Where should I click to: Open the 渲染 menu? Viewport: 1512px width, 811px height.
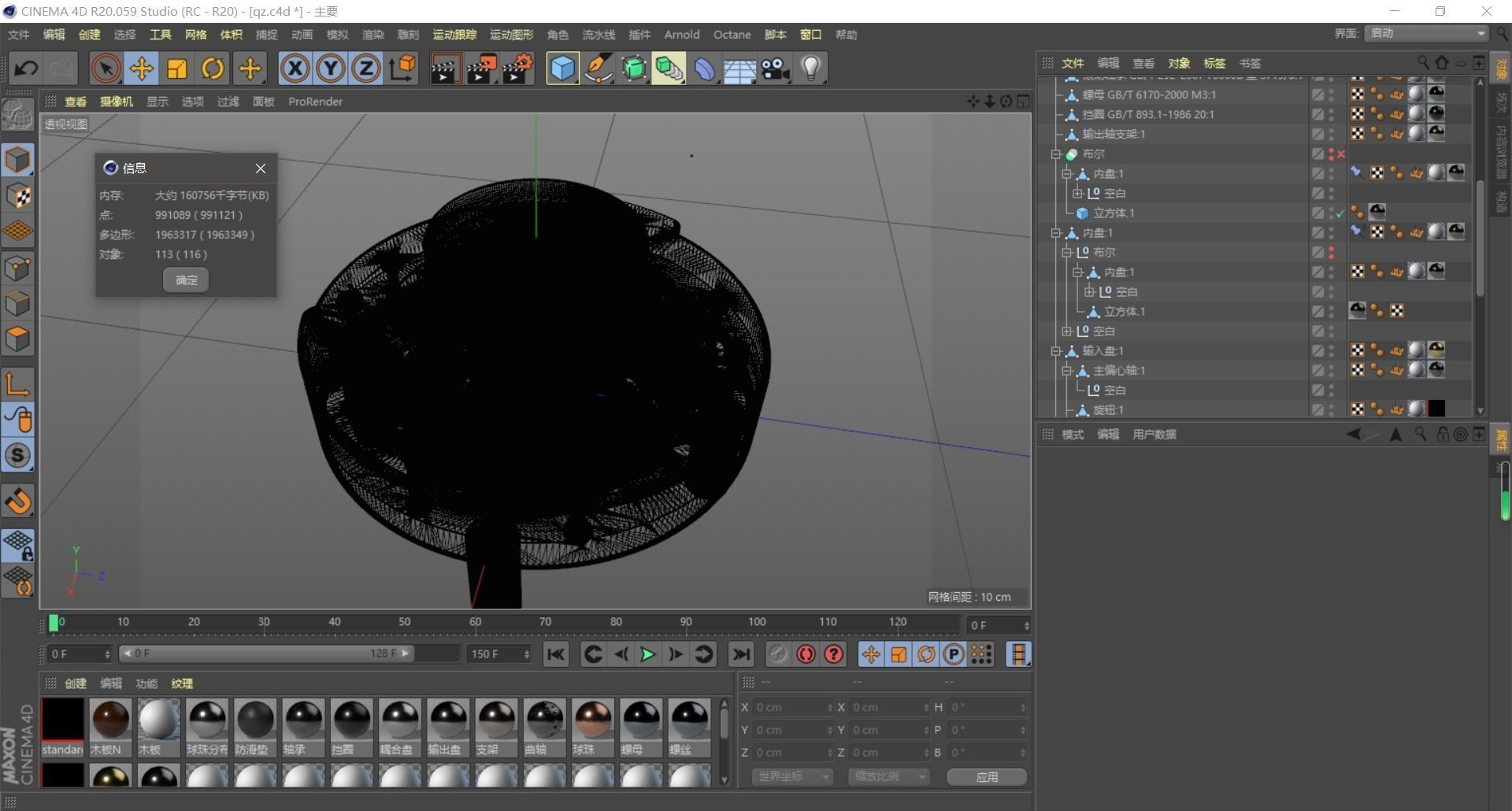click(x=372, y=35)
